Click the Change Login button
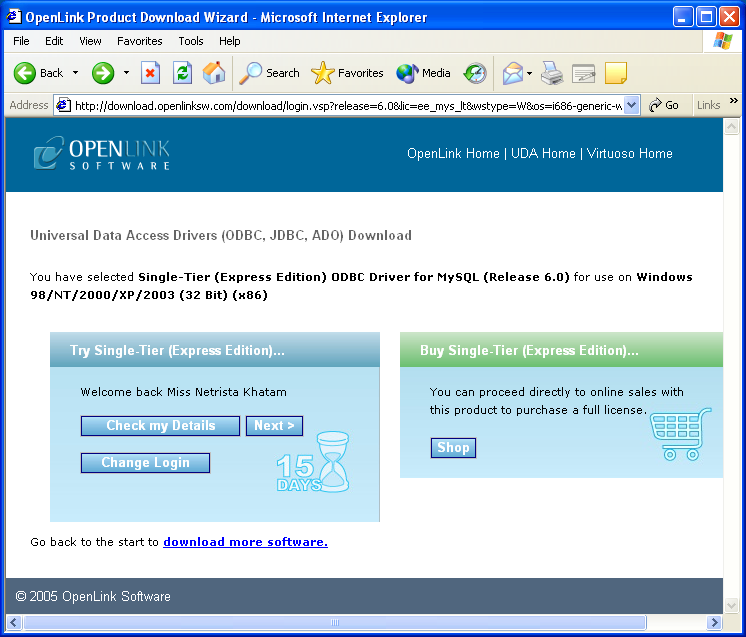The width and height of the screenshot is (746, 637). click(x=146, y=463)
